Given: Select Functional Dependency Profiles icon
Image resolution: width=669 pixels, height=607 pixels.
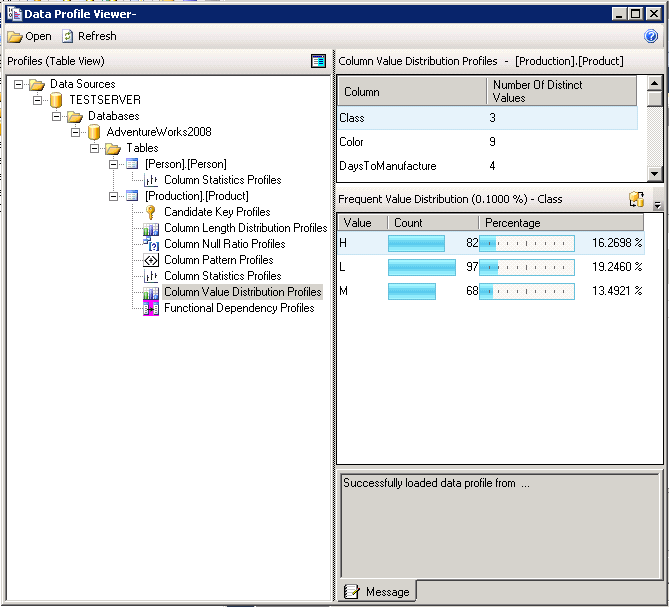Looking at the screenshot, I should pos(151,308).
